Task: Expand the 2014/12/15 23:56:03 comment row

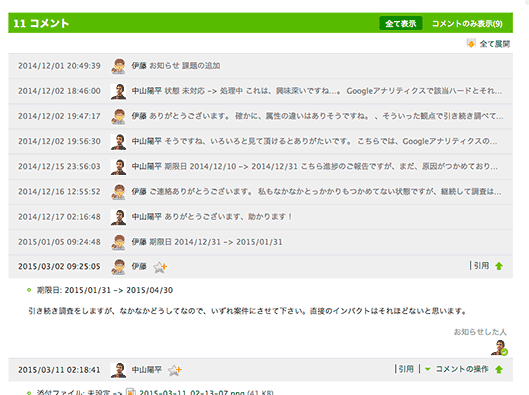Action: [x=260, y=167]
